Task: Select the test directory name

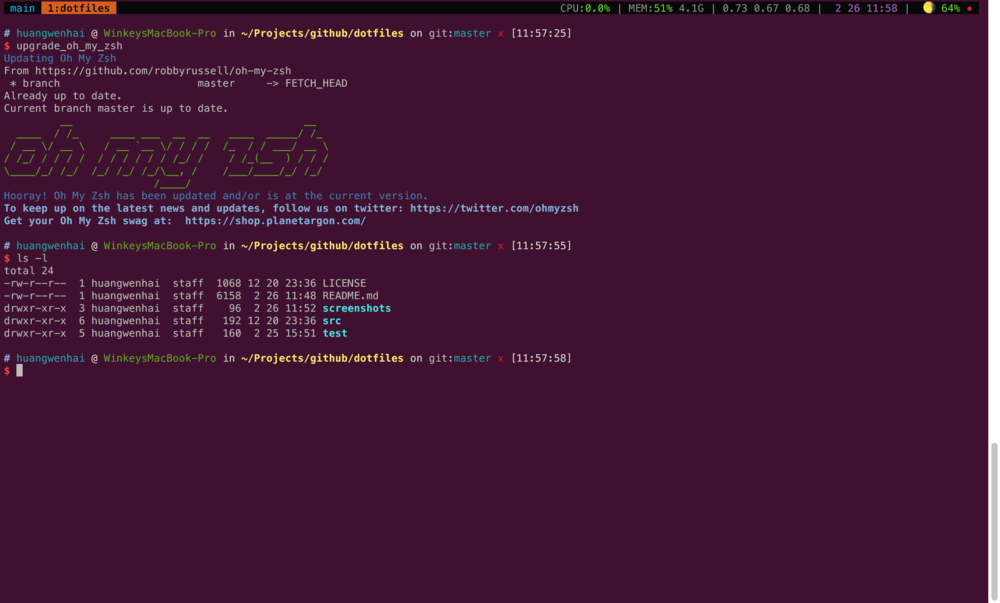Action: (x=335, y=333)
